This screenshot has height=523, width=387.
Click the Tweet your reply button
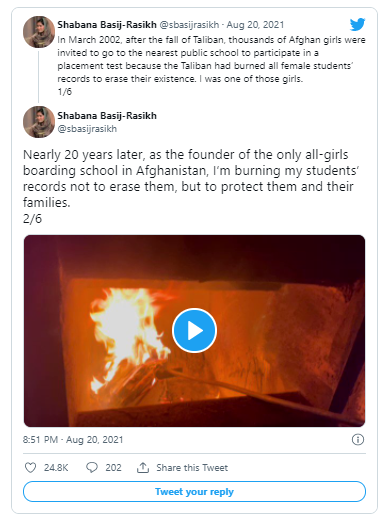click(195, 492)
